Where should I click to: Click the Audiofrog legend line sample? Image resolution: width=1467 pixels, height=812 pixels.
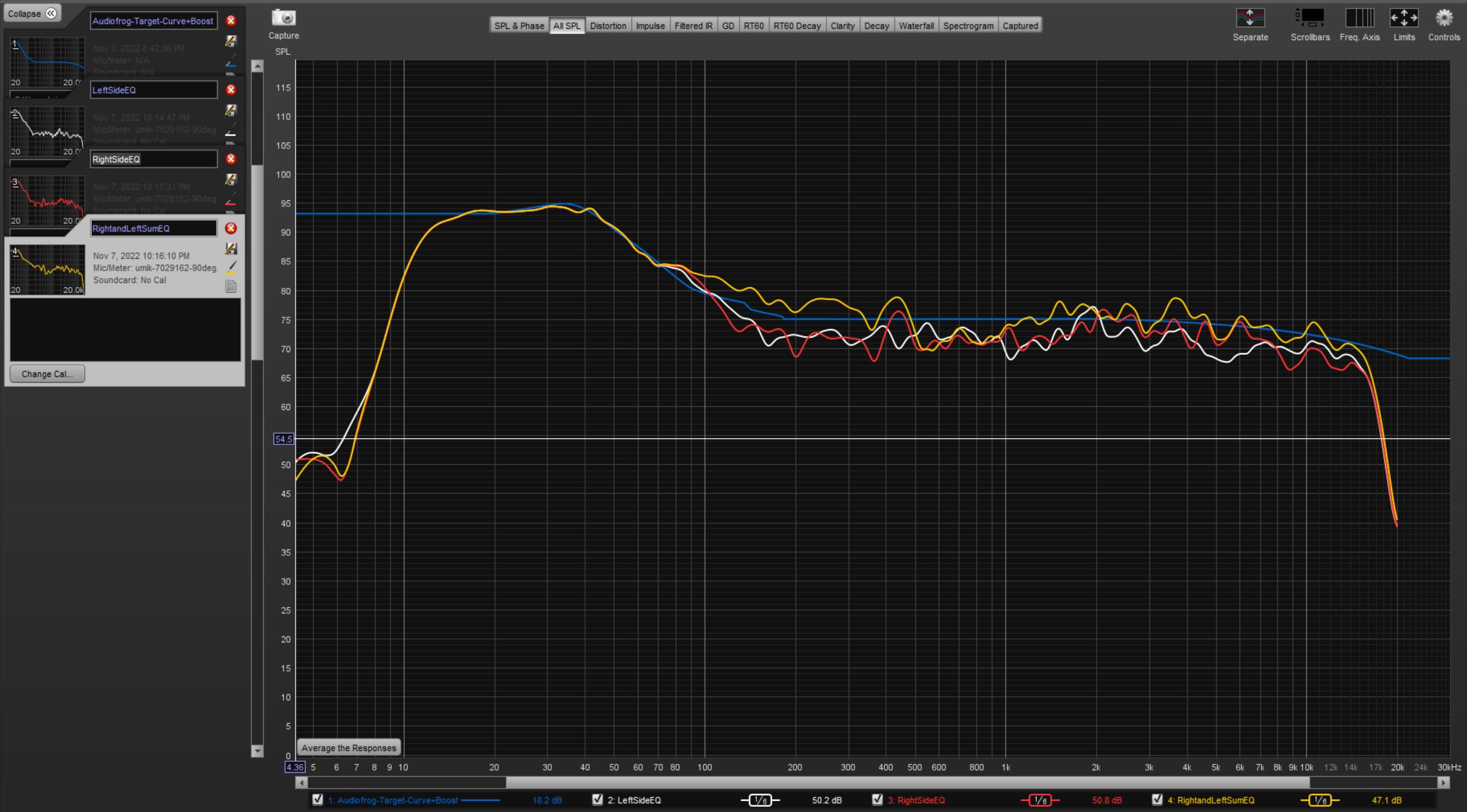pyautogui.click(x=480, y=800)
